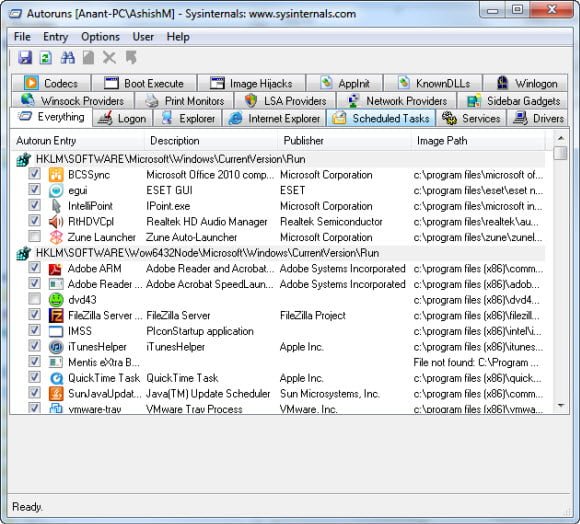Select the IMSS window icon
Viewport: 580px width, 524px height.
(x=56, y=331)
